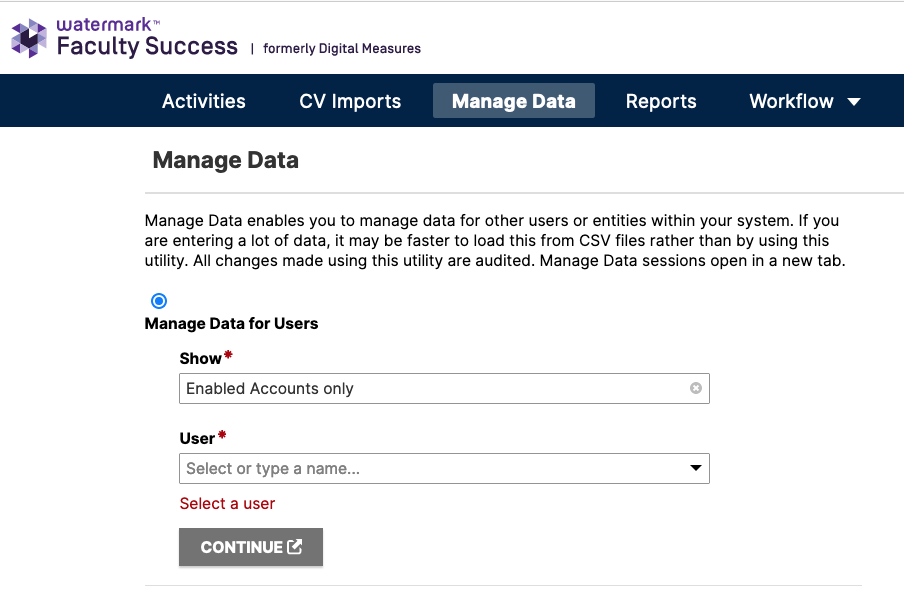Open the CV Imports tab
The height and width of the screenshot is (612, 904).
(349, 101)
